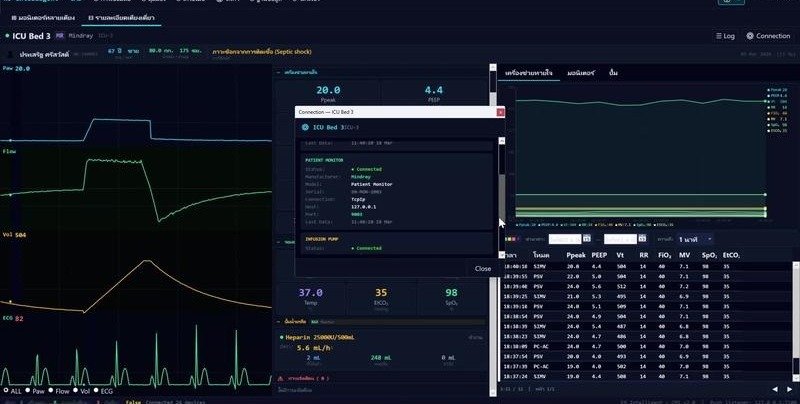Image resolution: width=800 pixels, height=404 pixels.
Task: Click the 98 SpO₂ vital tile
Action: 451,296
